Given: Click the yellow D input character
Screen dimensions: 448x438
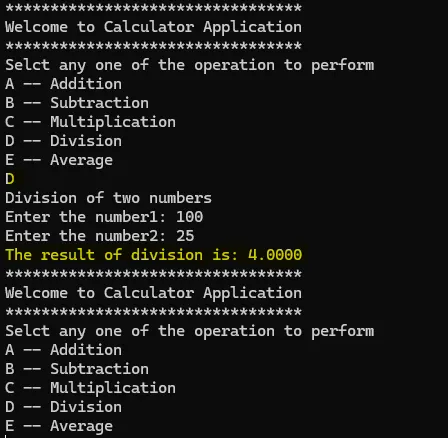Looking at the screenshot, I should pos(10,179).
